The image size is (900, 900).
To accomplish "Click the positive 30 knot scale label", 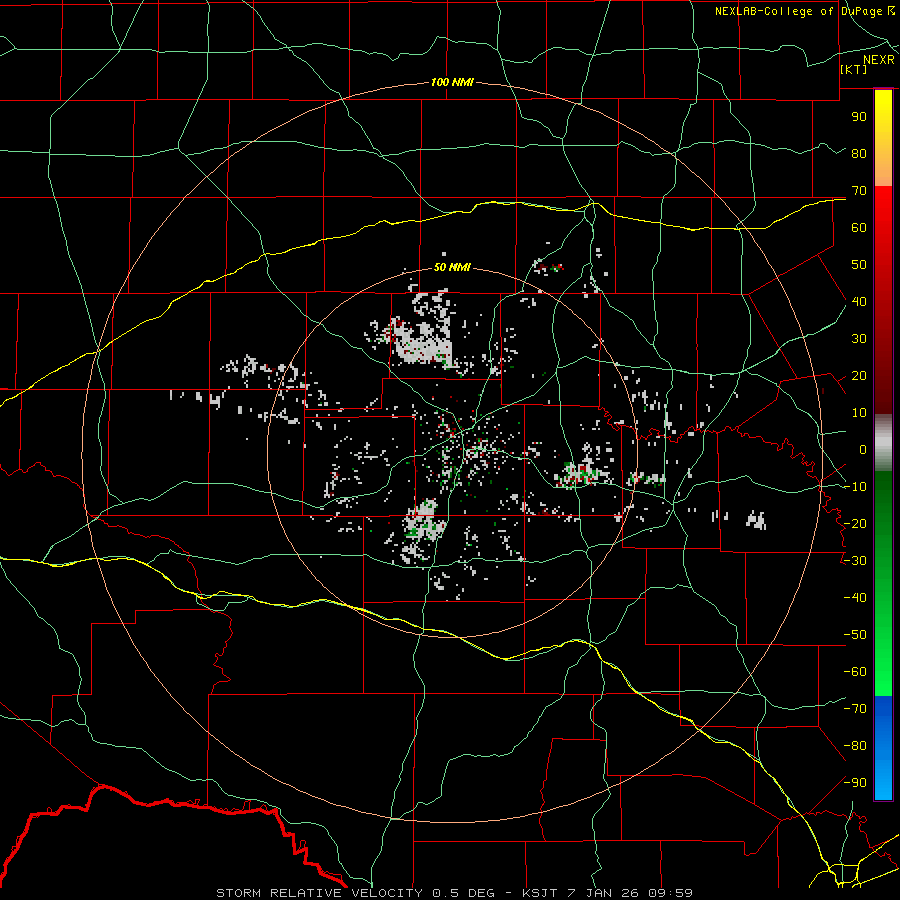I will (x=859, y=339).
